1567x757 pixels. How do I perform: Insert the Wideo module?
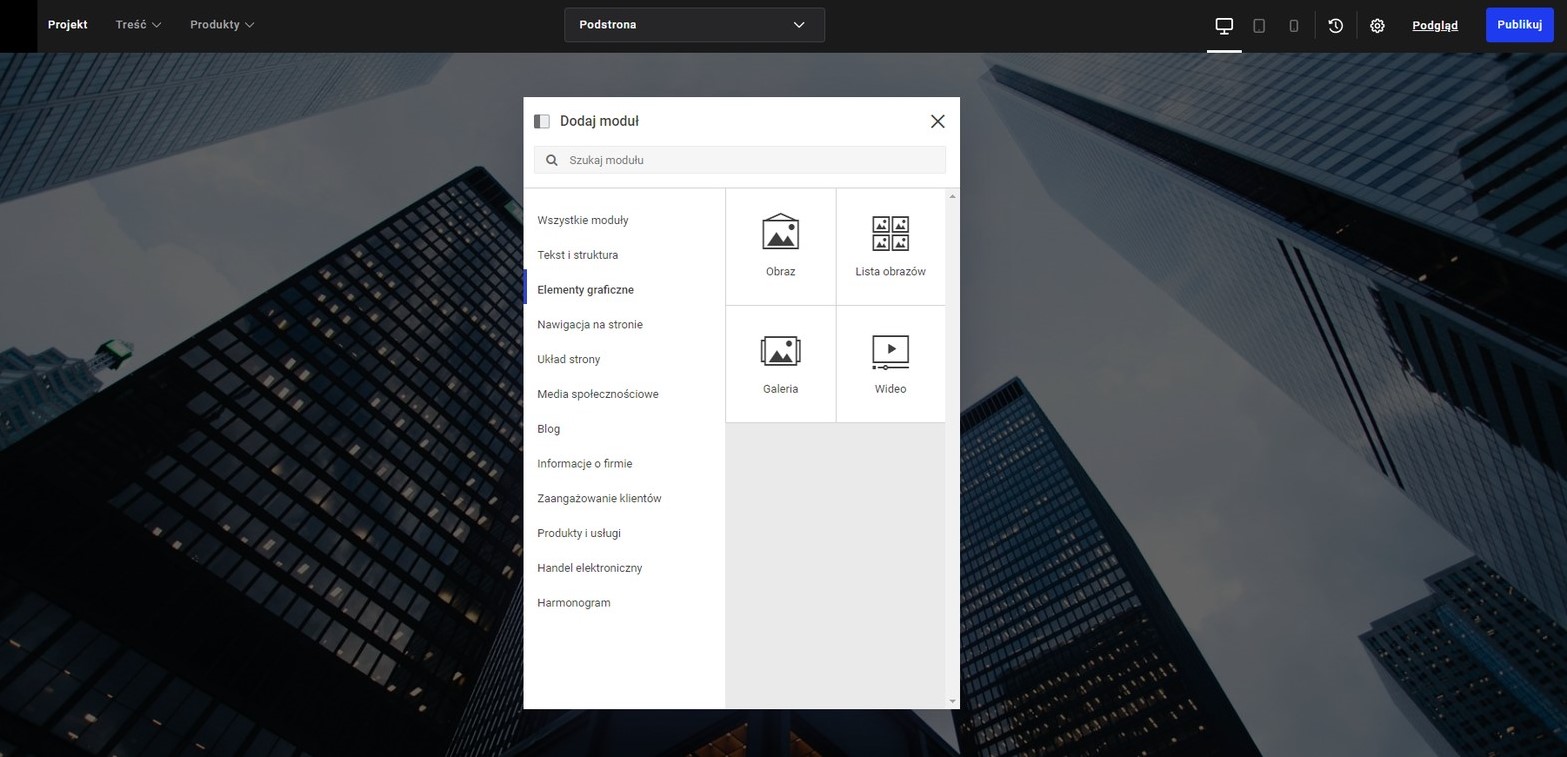click(x=890, y=364)
